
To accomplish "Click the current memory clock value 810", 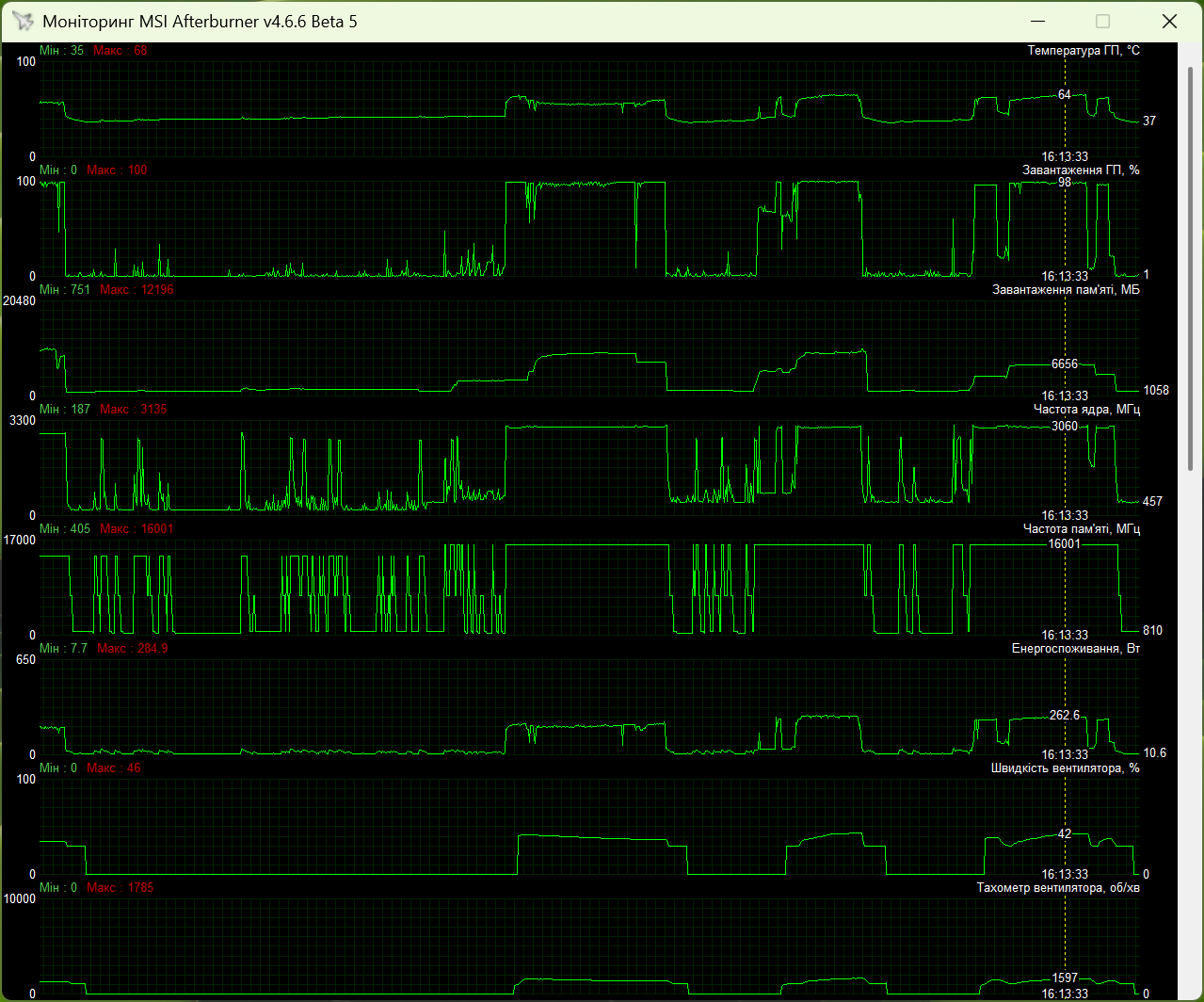I will [1152, 630].
